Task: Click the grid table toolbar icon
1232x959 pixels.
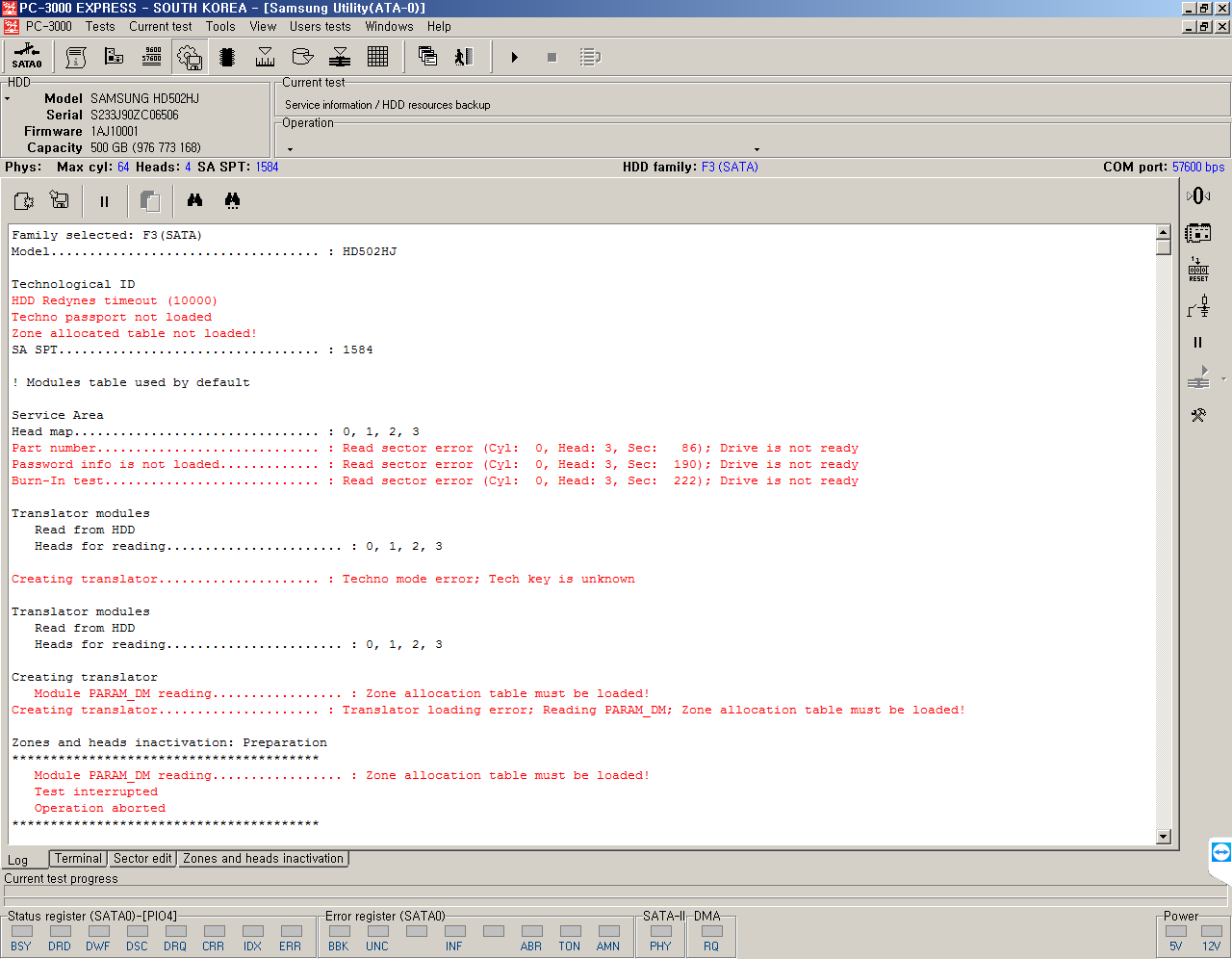Action: click(377, 57)
